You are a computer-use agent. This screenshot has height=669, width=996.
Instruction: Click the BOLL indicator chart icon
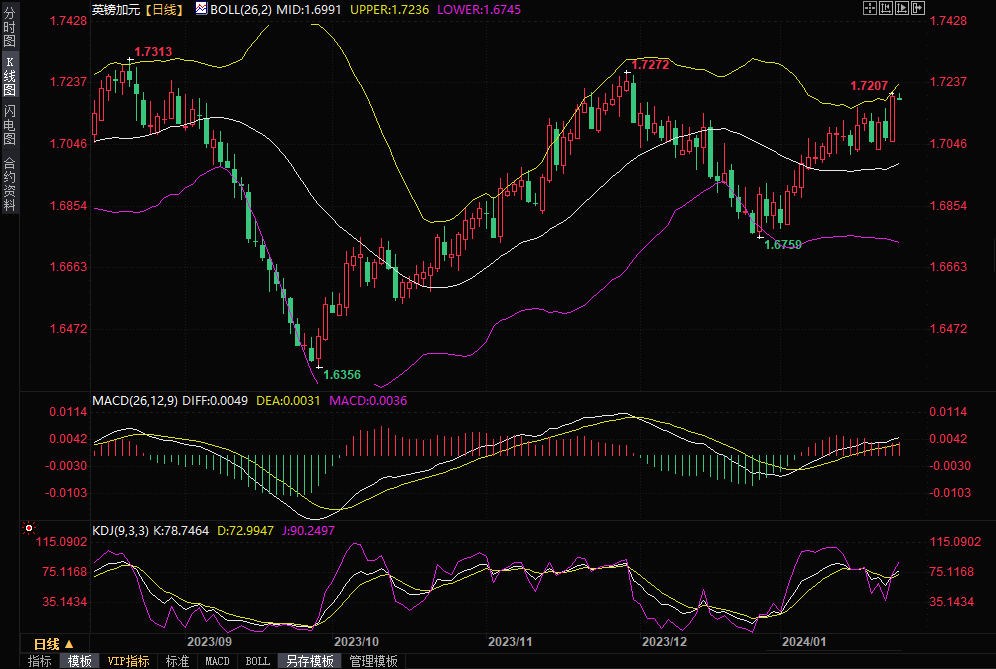[201, 8]
